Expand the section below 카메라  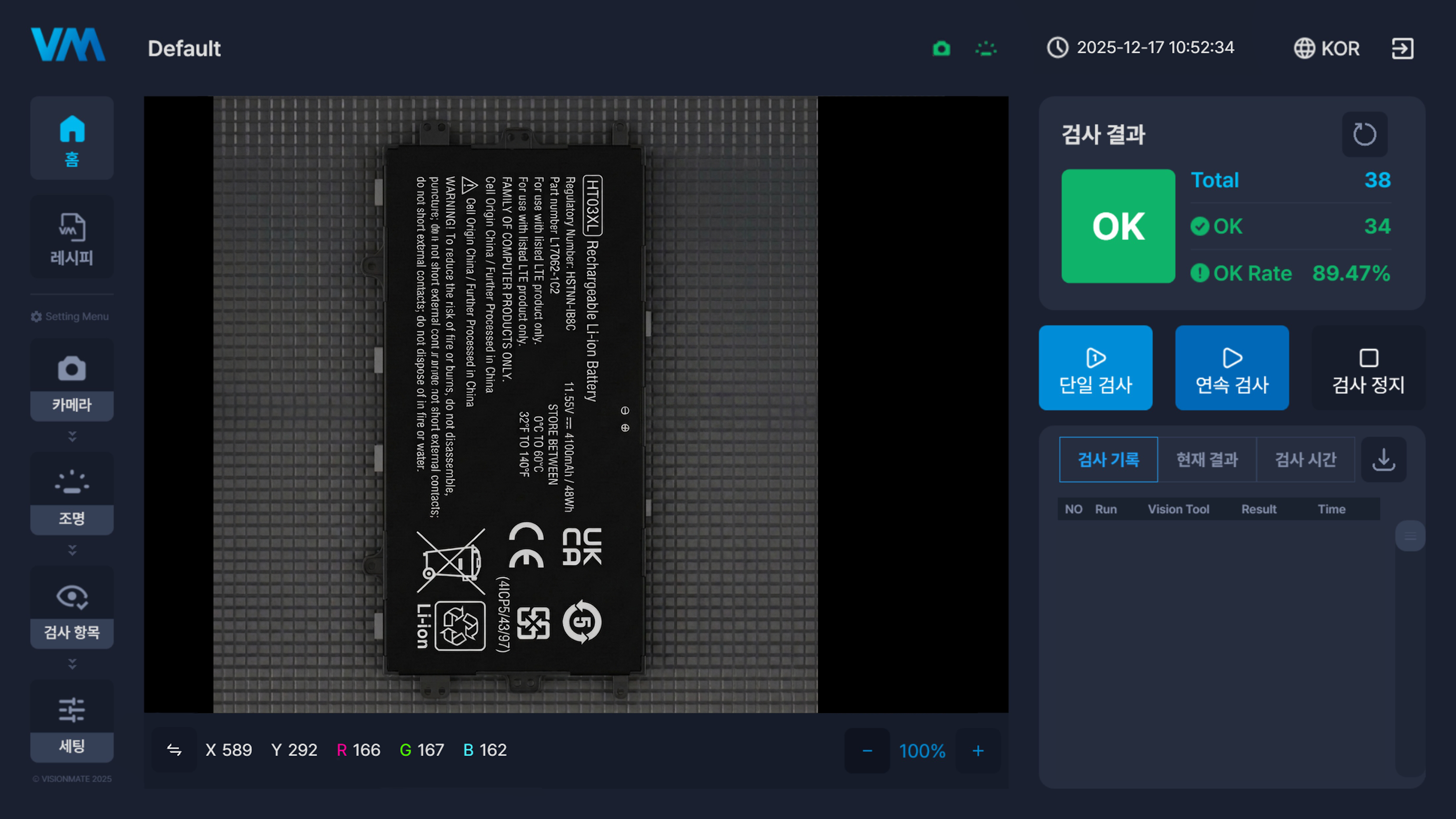tap(72, 436)
